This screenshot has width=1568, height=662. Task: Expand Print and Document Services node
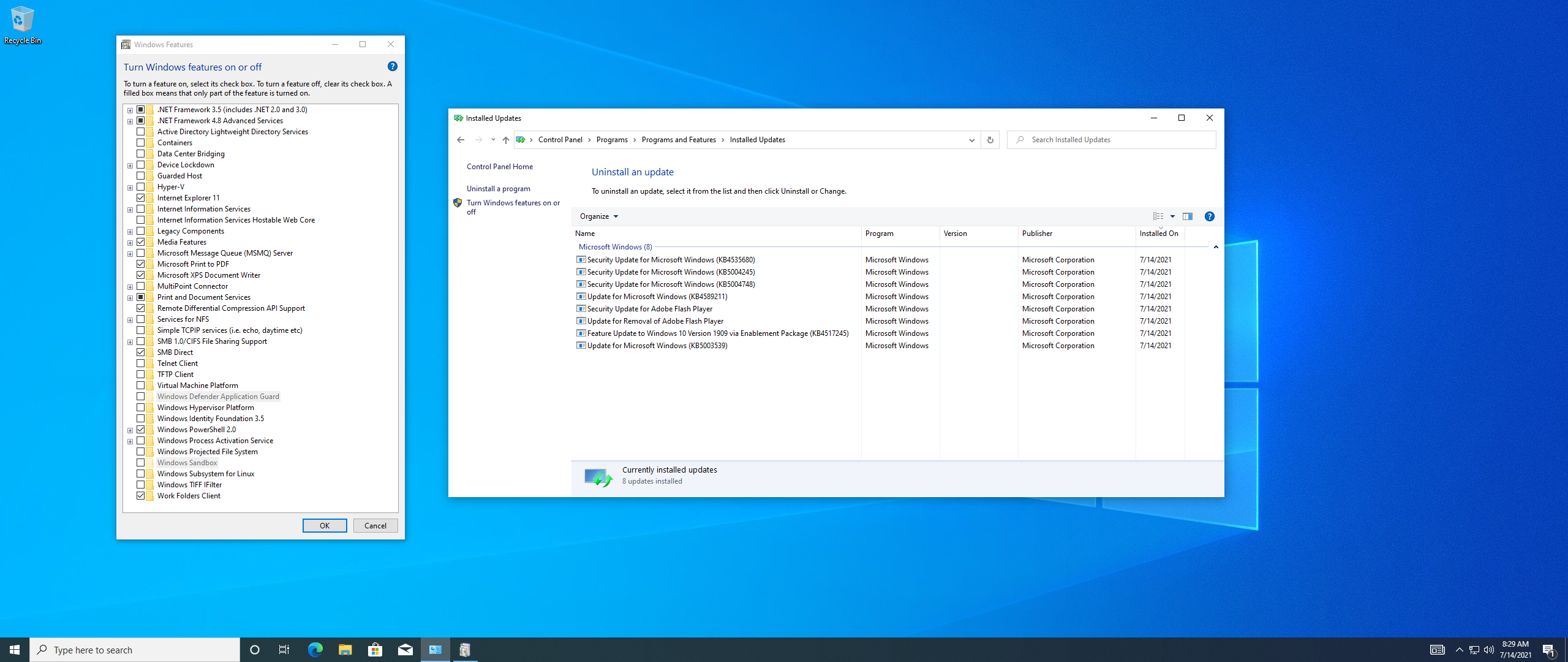point(130,298)
